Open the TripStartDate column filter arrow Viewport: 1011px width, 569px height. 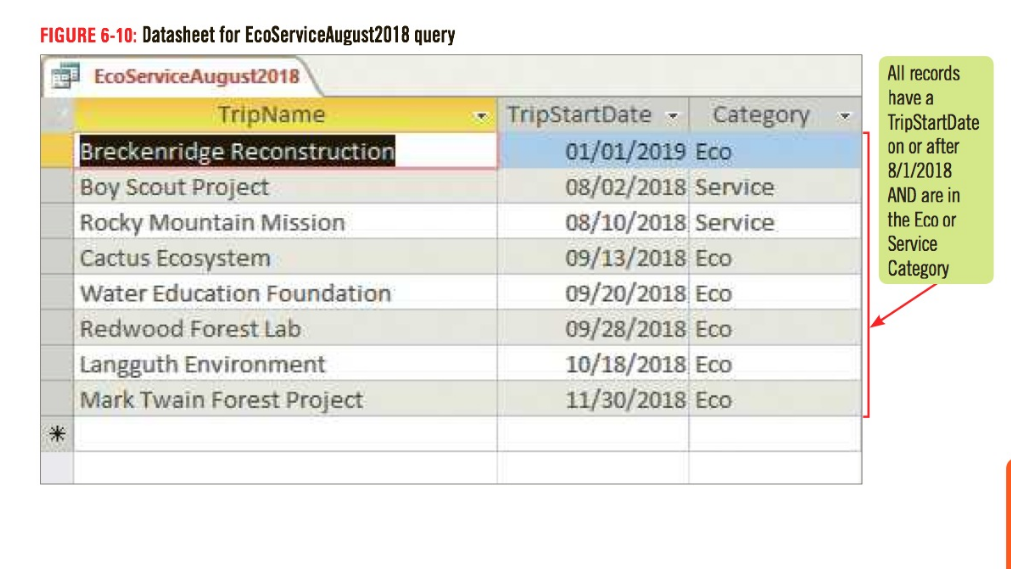(672, 116)
